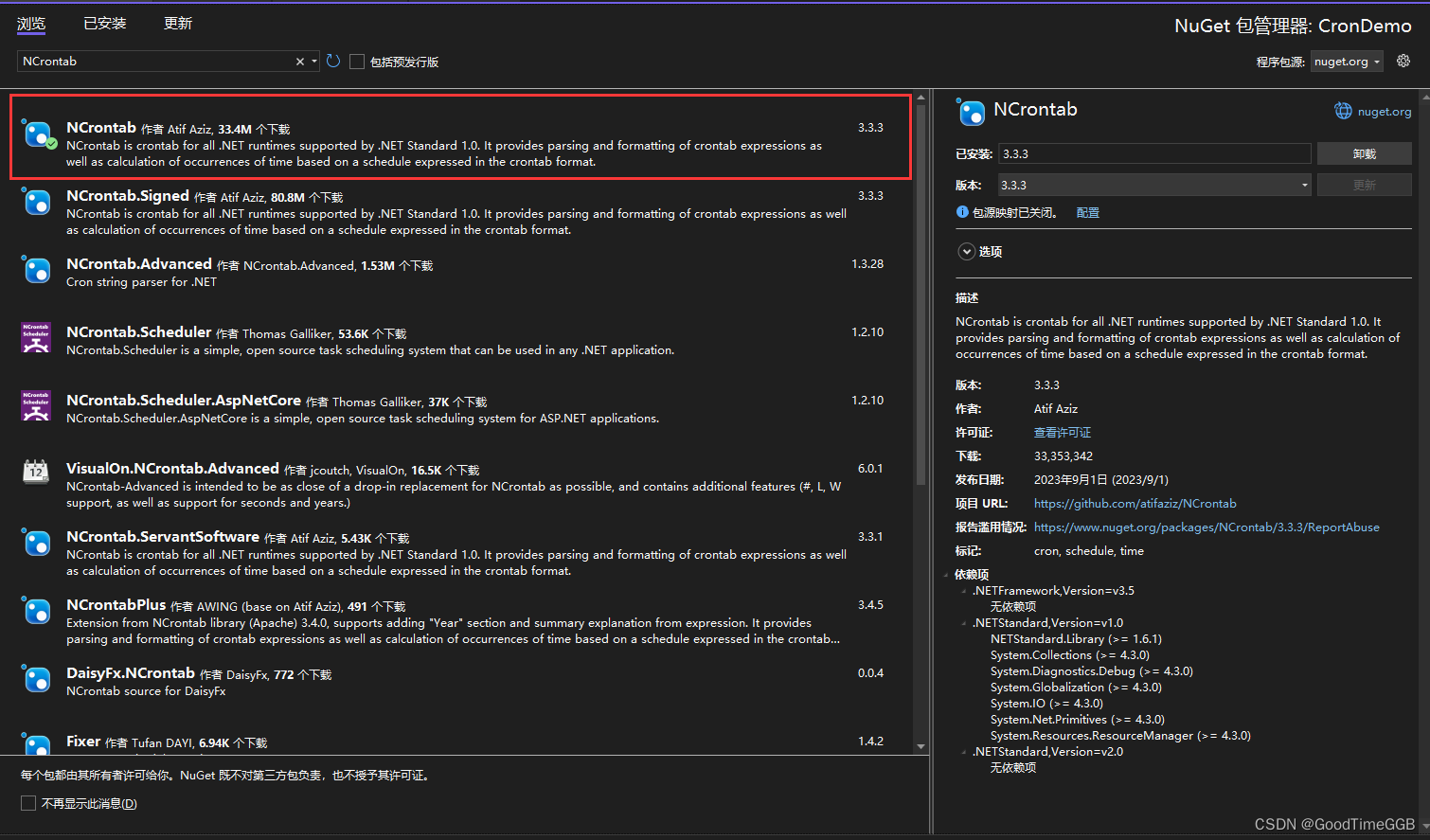Open the nuget.org link in details
This screenshot has width=1430, height=840.
[x=1385, y=111]
